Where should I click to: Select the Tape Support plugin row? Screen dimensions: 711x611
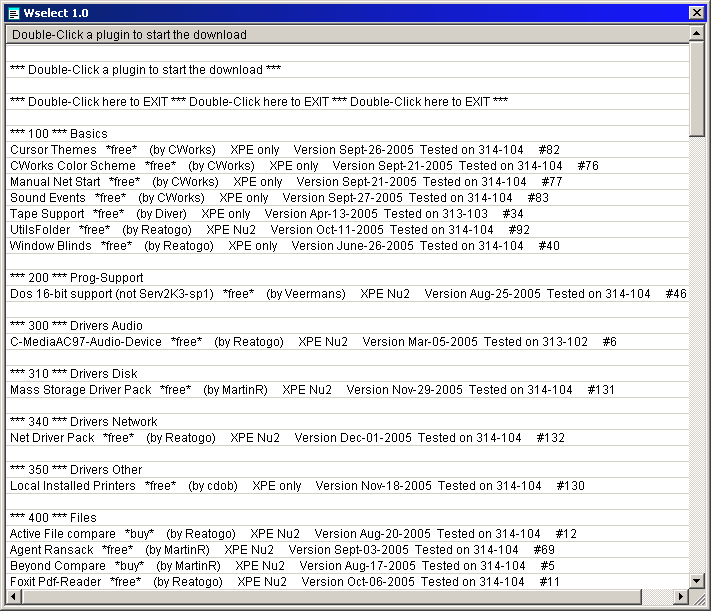pyautogui.click(x=347, y=214)
